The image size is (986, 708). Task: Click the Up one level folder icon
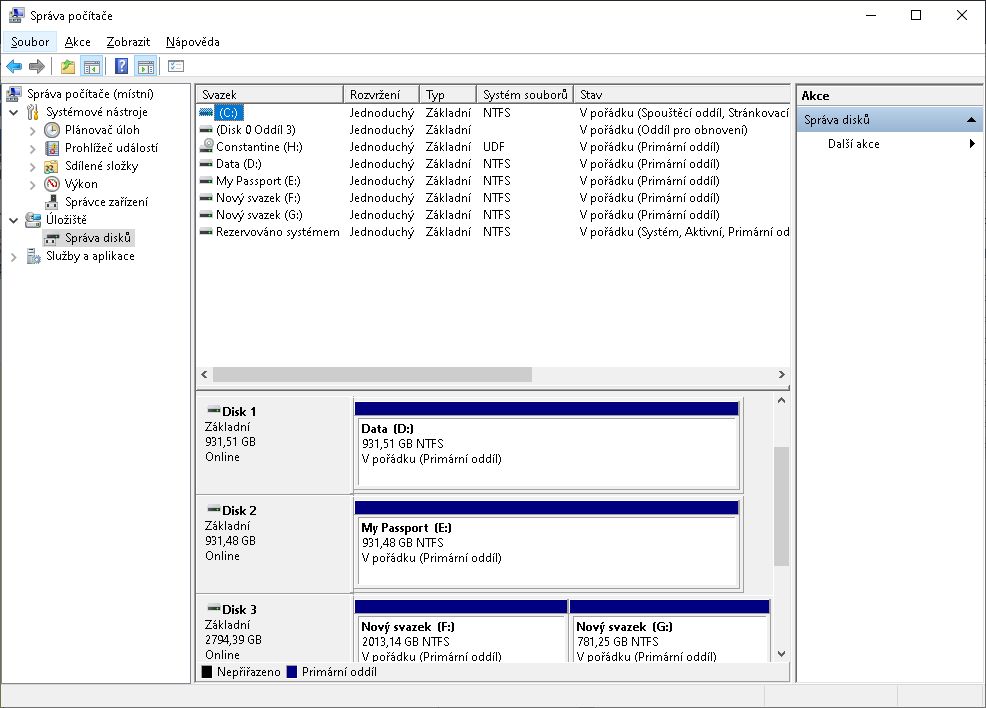pos(67,66)
